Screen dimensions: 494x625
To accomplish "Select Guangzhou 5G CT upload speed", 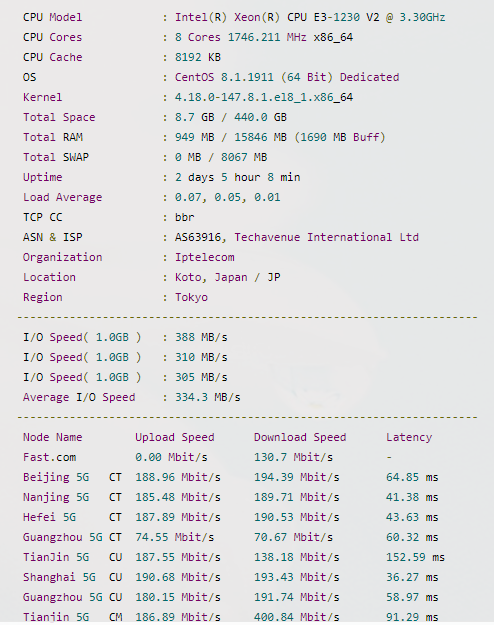I will pos(174,537).
